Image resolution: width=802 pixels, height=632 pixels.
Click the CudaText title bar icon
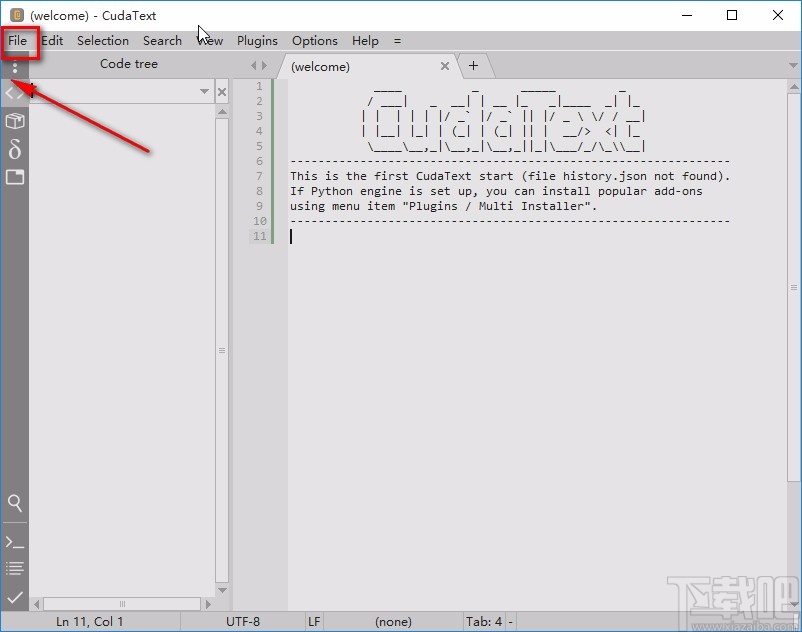pyautogui.click(x=17, y=15)
